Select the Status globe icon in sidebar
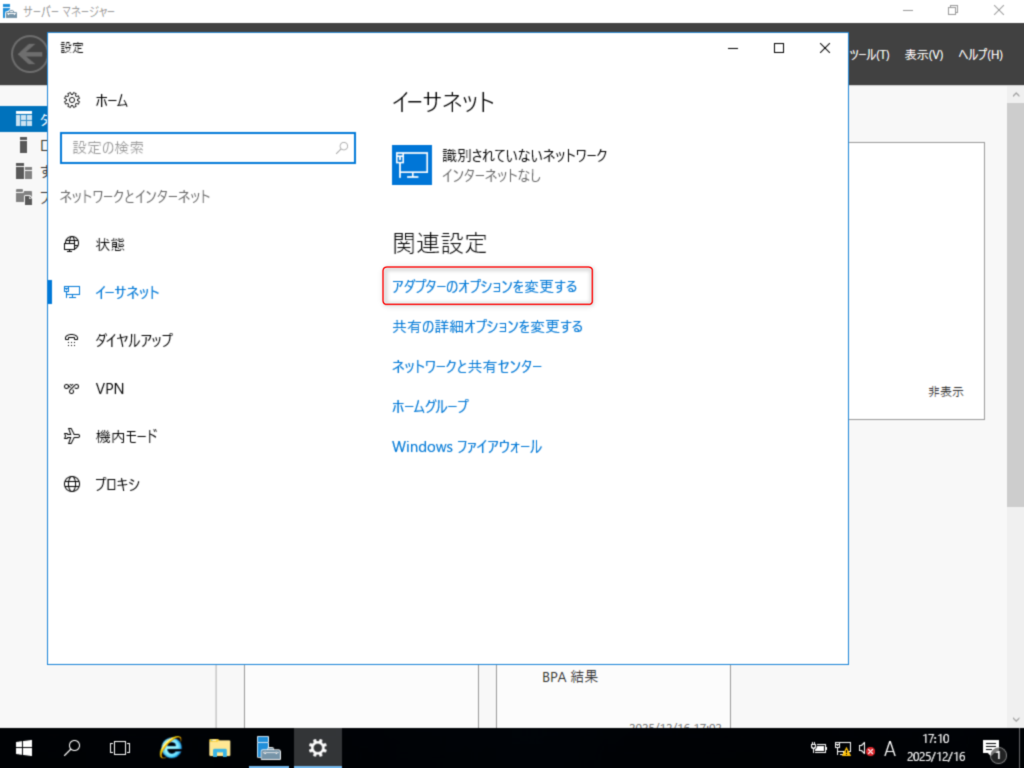 coord(71,244)
